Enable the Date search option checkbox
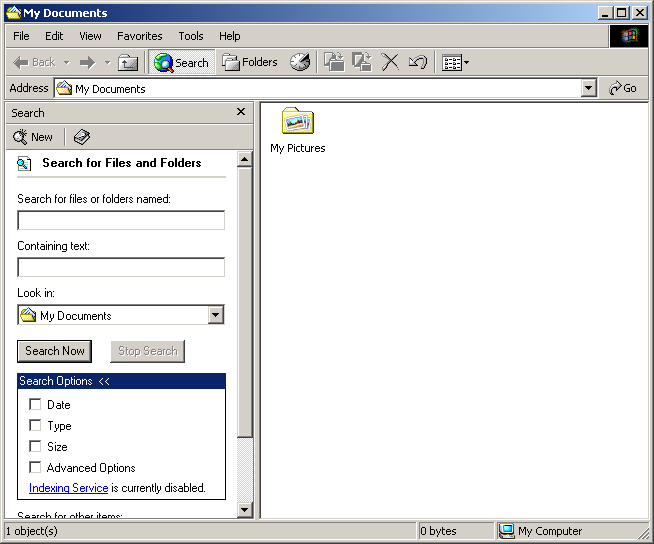 tap(35, 405)
